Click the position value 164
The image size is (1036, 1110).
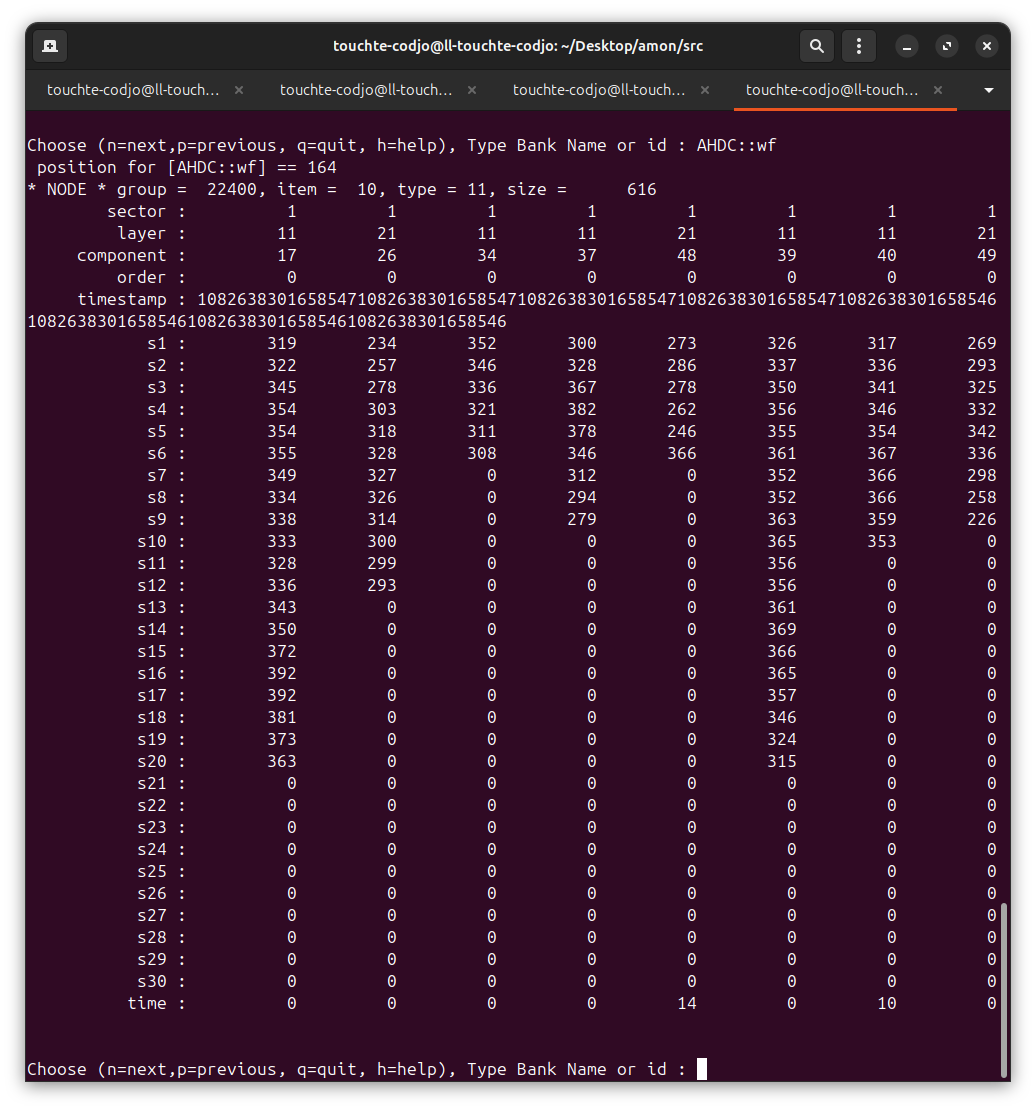pos(322,168)
